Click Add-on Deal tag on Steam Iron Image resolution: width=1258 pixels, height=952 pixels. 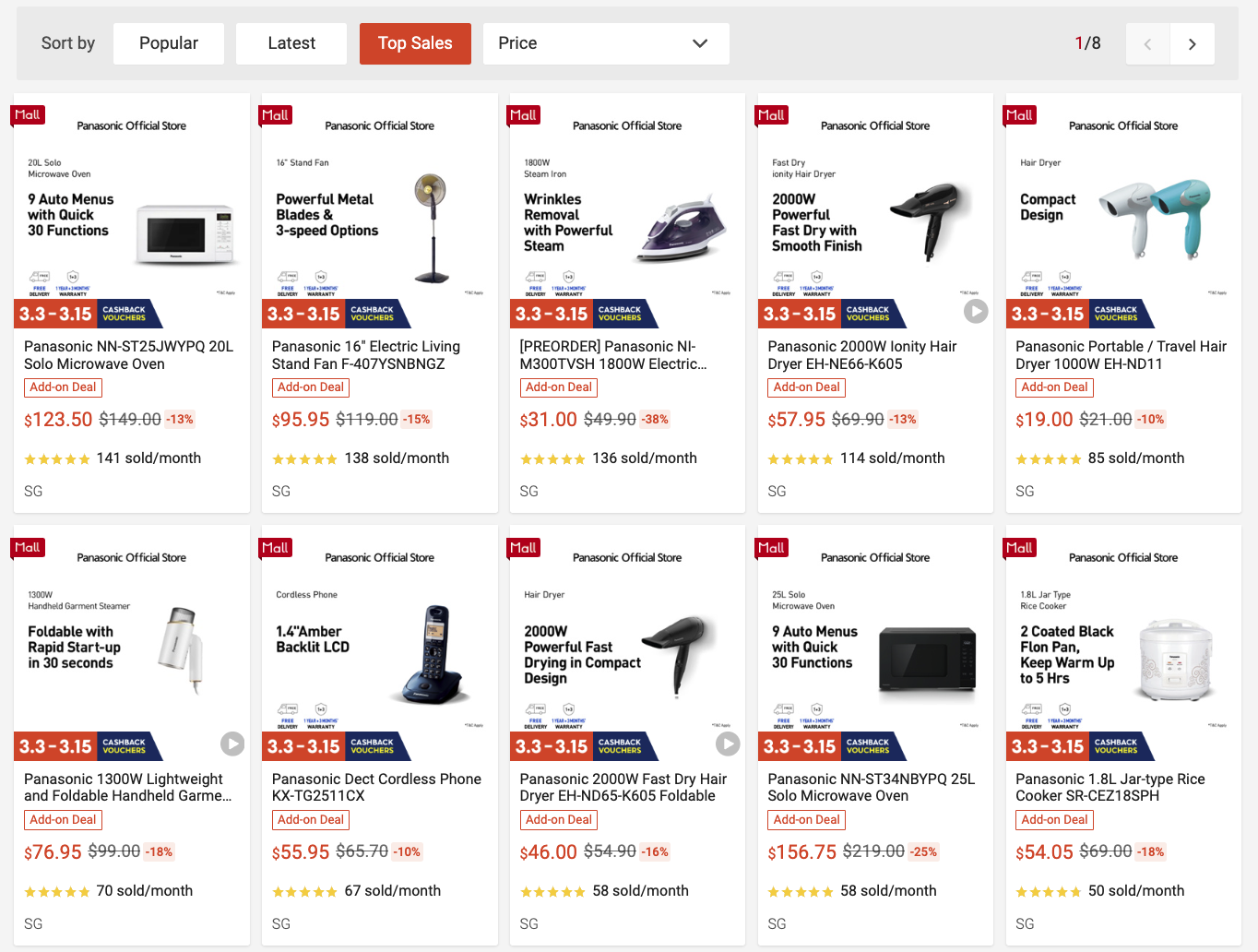tap(559, 387)
